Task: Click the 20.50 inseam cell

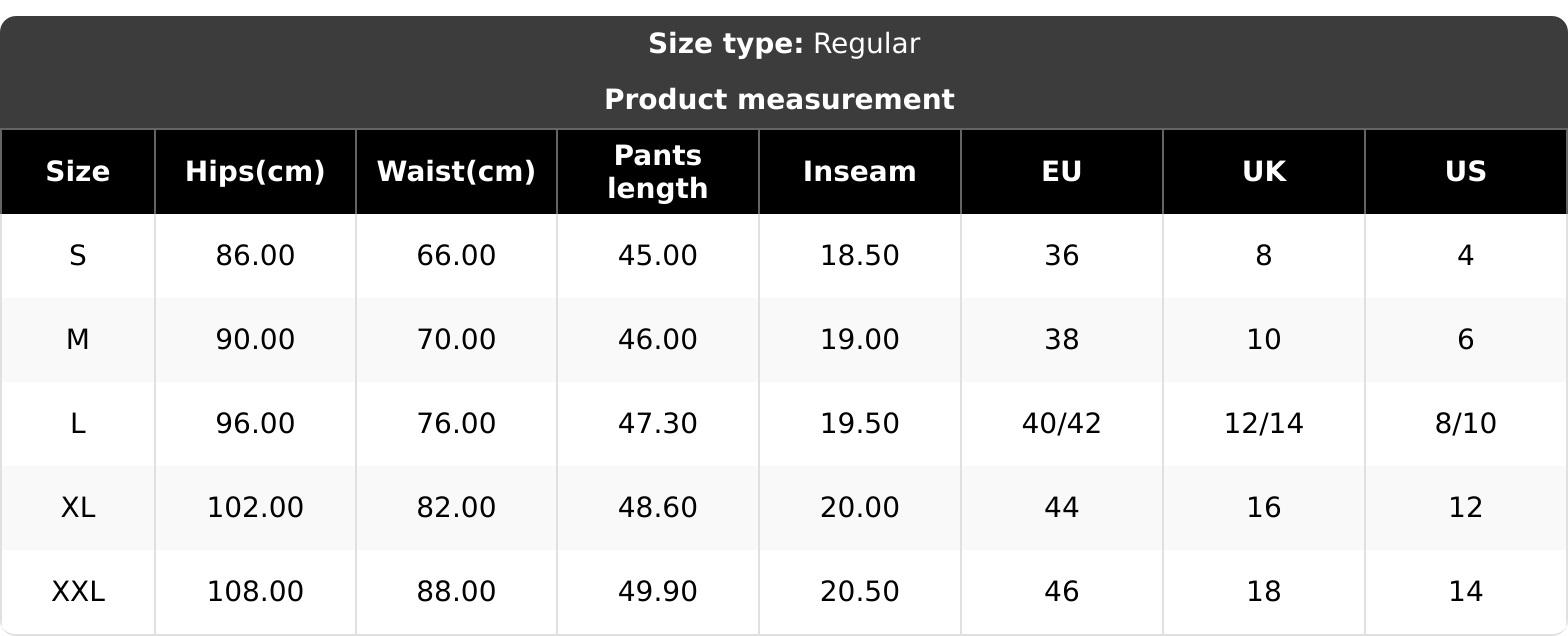Action: [x=860, y=592]
